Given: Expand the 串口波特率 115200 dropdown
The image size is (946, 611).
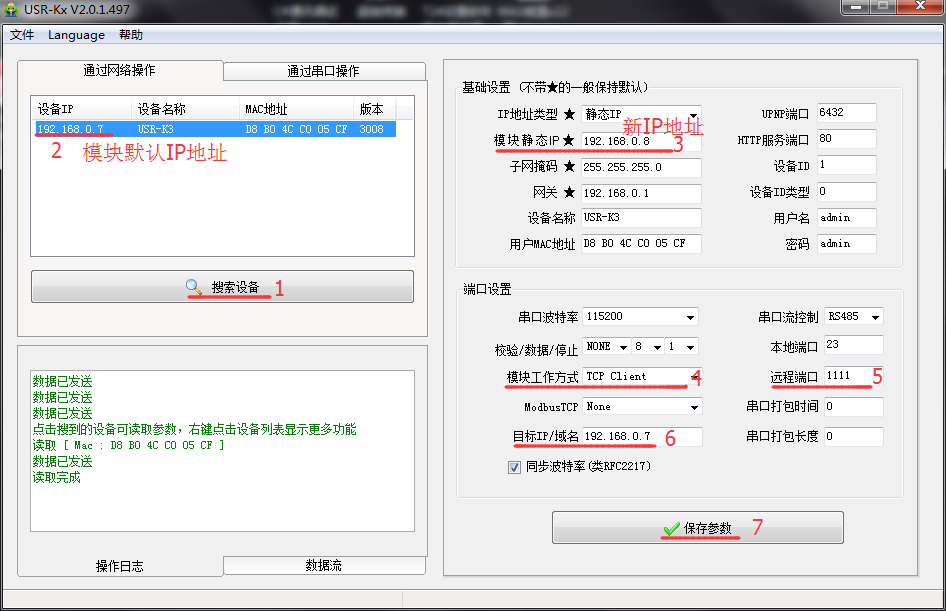Looking at the screenshot, I should pyautogui.click(x=640, y=317).
